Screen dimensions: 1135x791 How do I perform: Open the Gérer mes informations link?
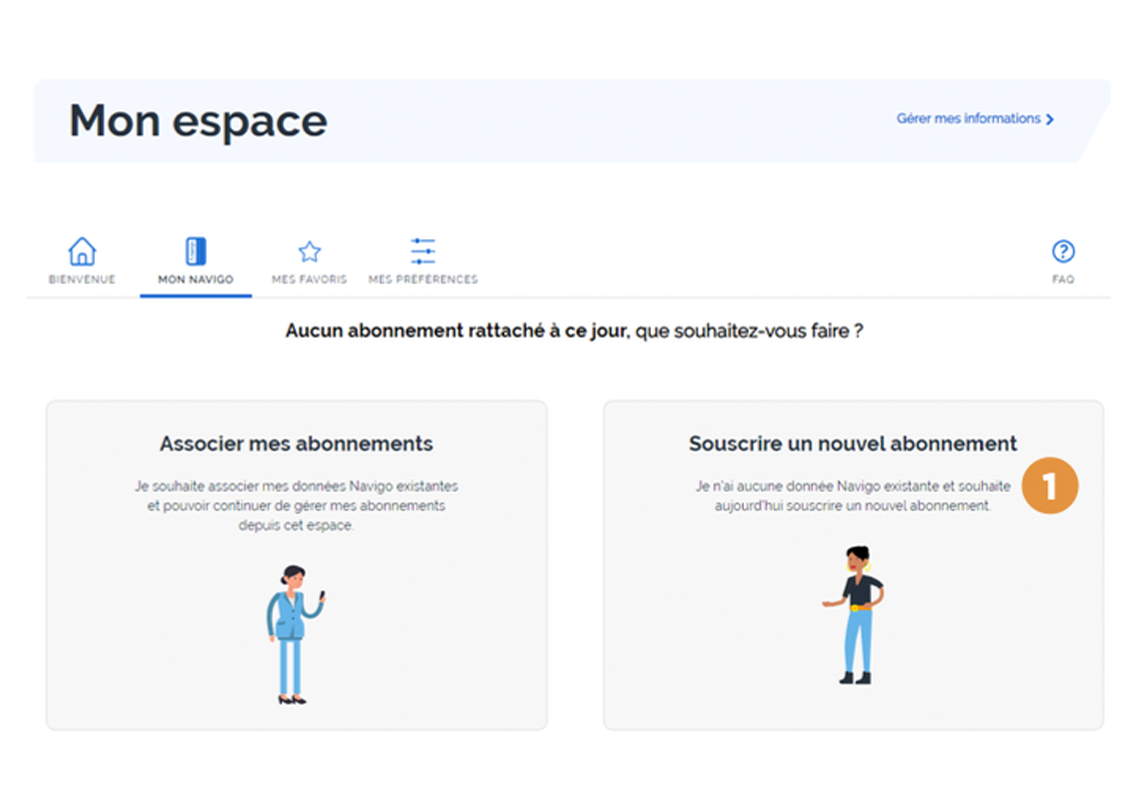point(974,119)
